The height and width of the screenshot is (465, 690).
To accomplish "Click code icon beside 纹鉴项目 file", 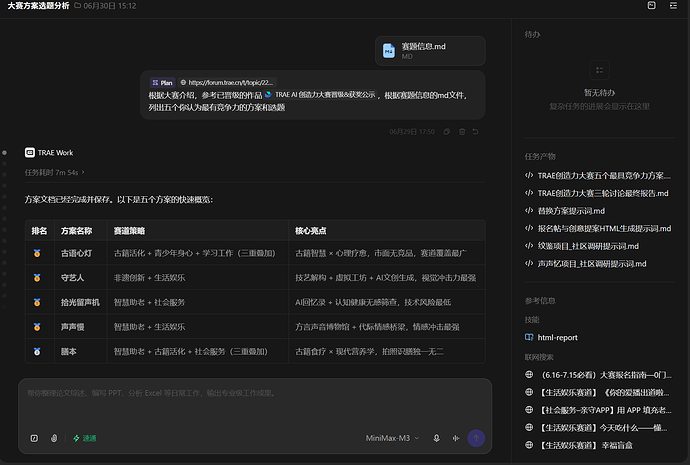I will (529, 245).
